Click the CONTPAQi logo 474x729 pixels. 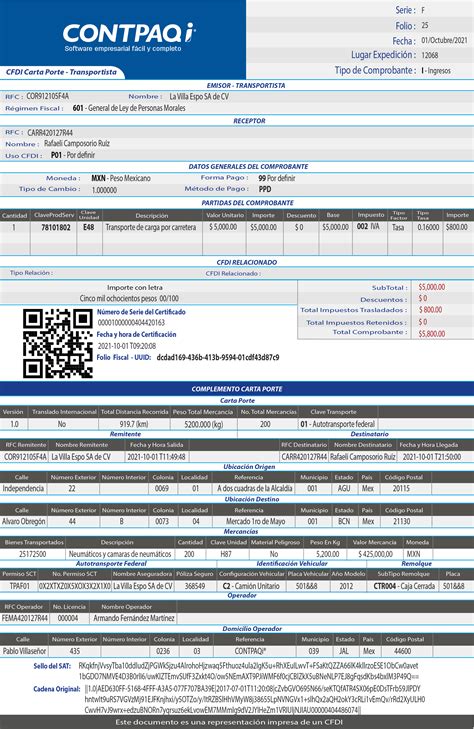[x=129, y=37]
